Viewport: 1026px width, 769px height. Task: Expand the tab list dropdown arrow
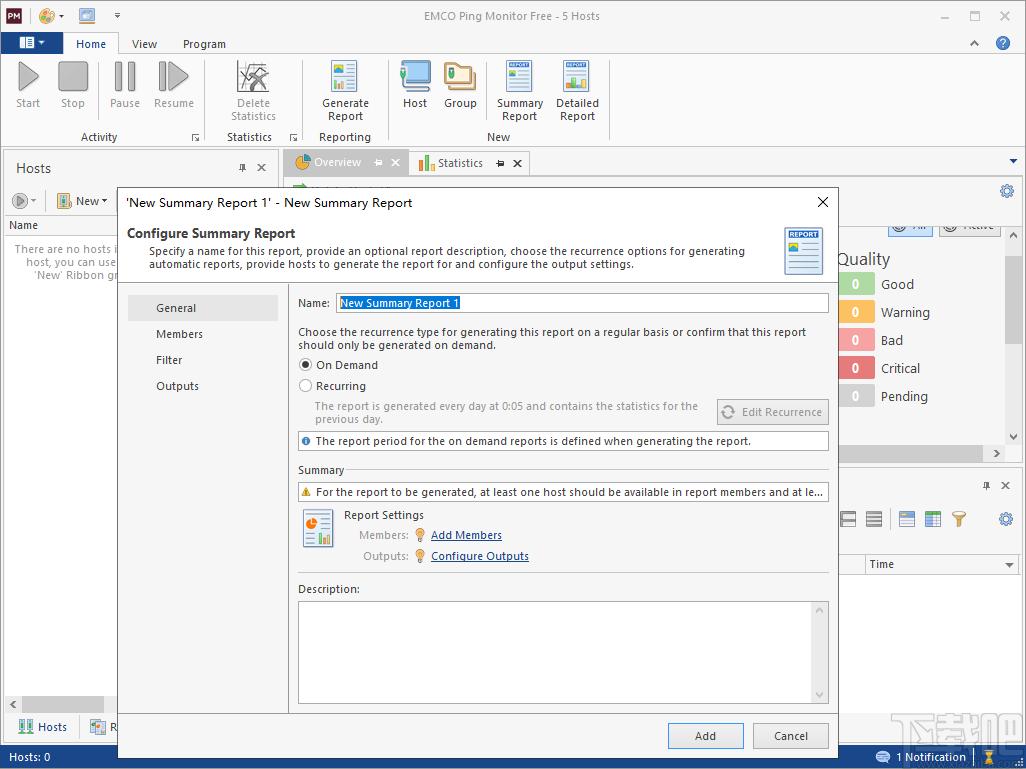coord(1013,162)
